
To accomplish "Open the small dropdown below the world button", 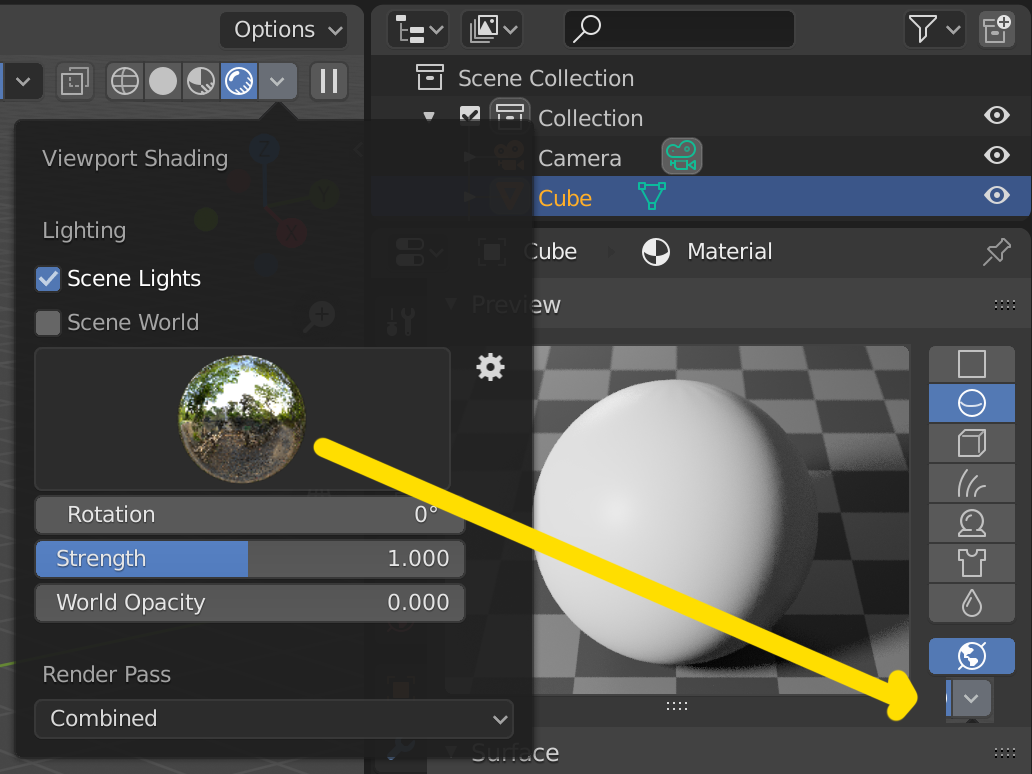I will coord(970,698).
